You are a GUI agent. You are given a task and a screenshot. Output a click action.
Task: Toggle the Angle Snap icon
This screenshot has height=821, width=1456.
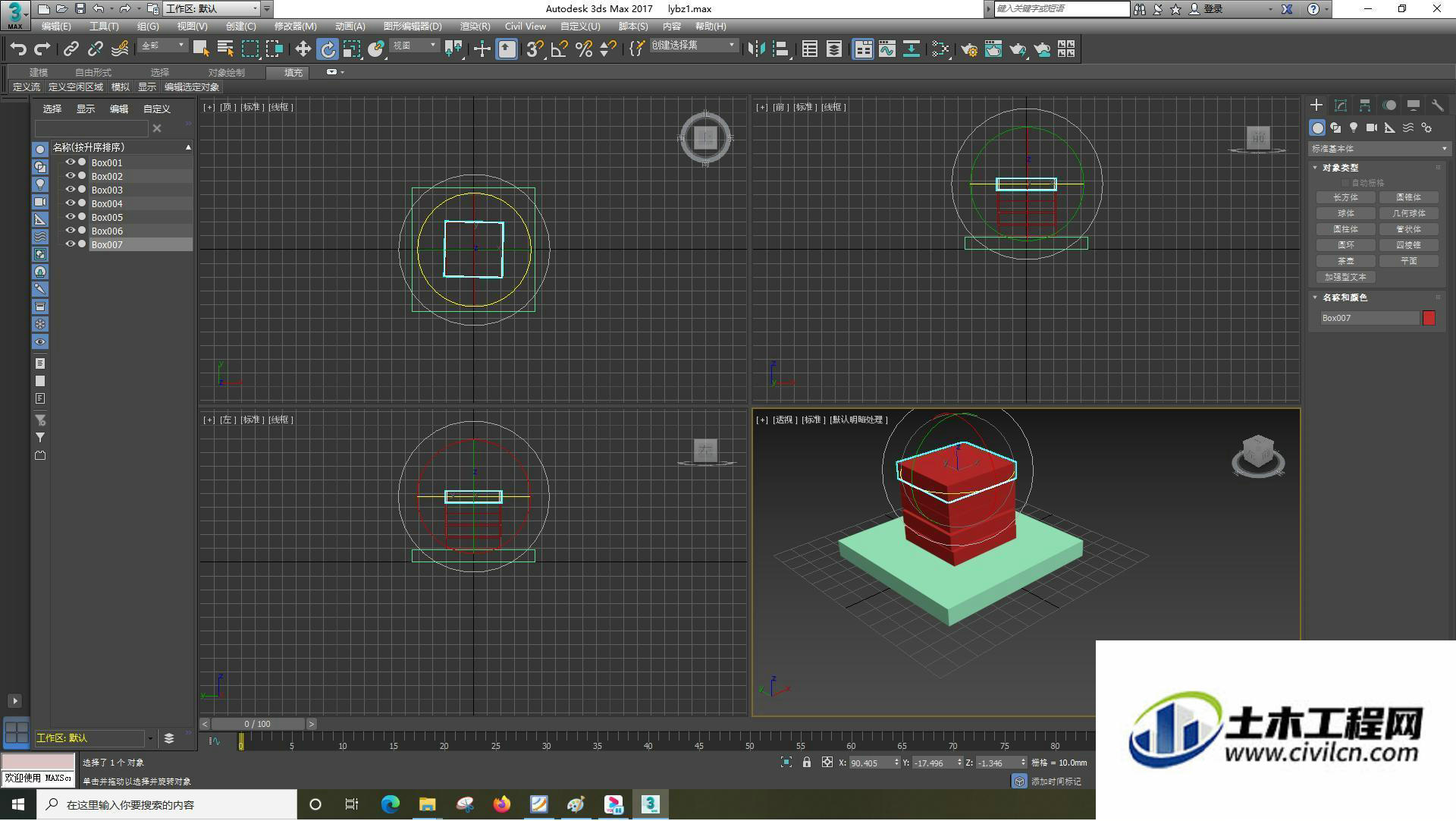coord(560,49)
